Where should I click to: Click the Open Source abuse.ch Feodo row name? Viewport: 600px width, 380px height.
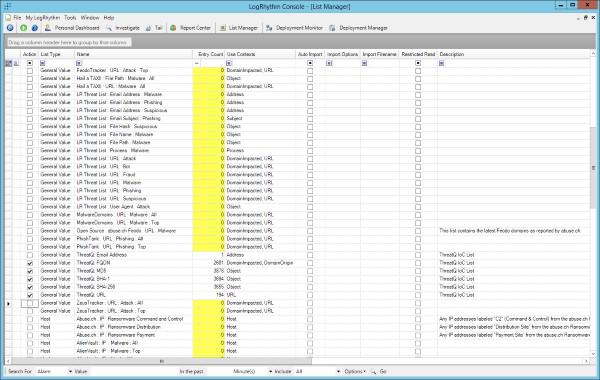[126, 231]
